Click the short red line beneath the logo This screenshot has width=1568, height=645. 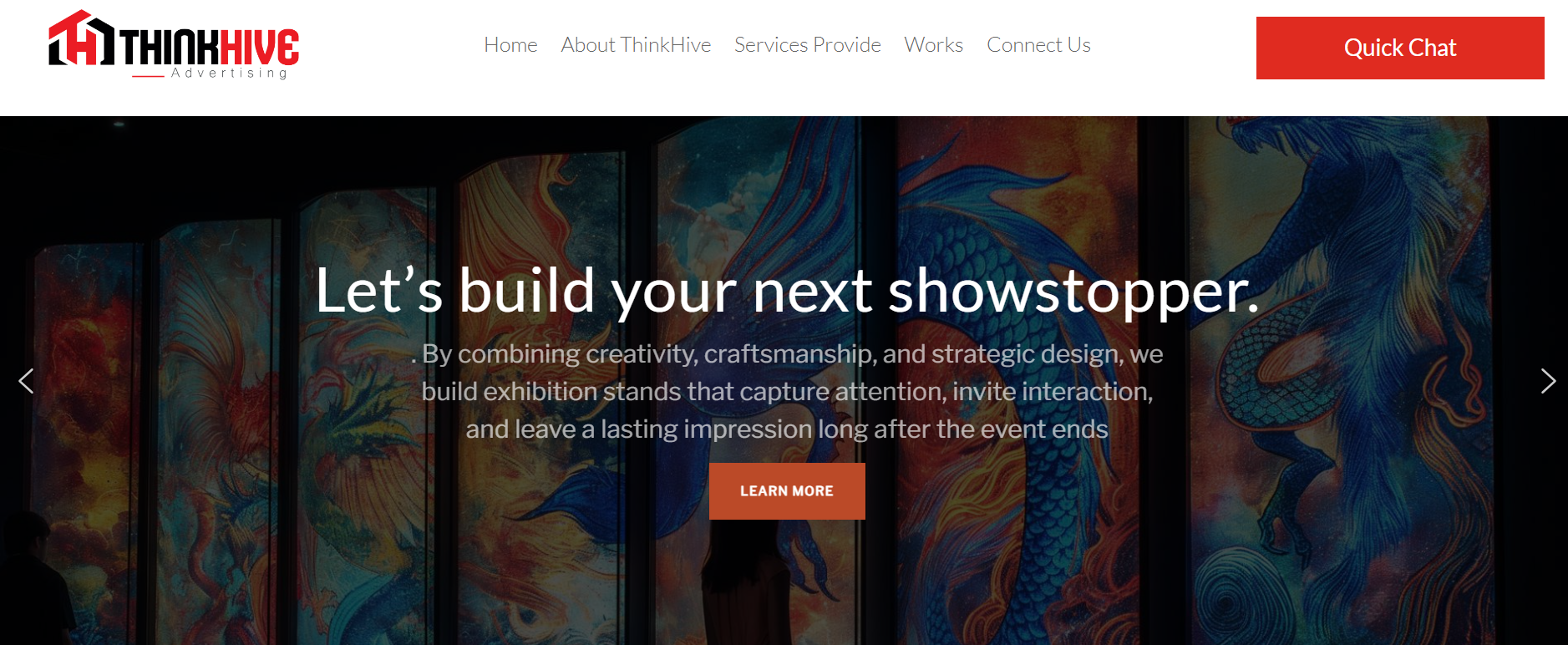coord(148,76)
